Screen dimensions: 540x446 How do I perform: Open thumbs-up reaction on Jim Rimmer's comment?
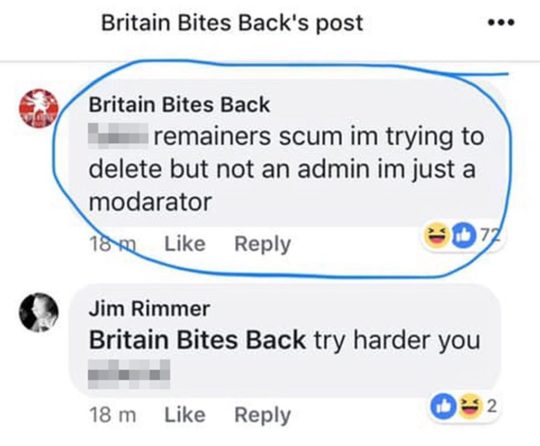coord(444,406)
